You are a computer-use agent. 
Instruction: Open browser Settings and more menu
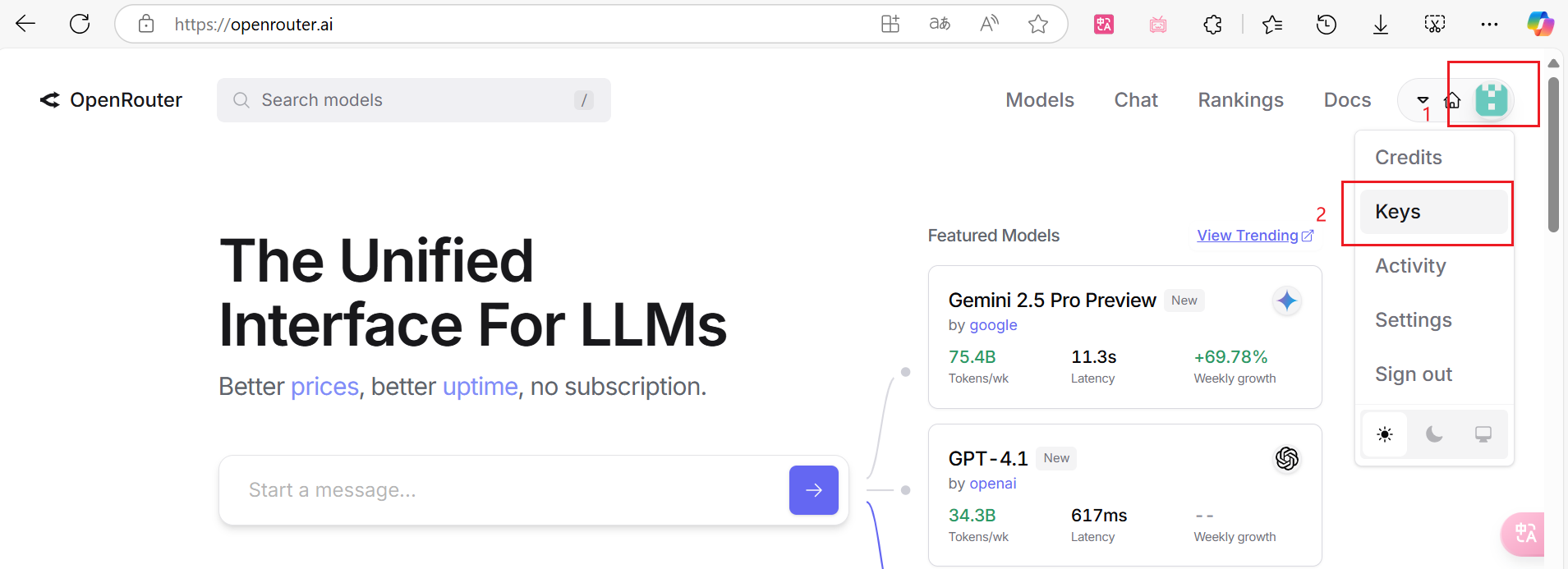(1489, 25)
